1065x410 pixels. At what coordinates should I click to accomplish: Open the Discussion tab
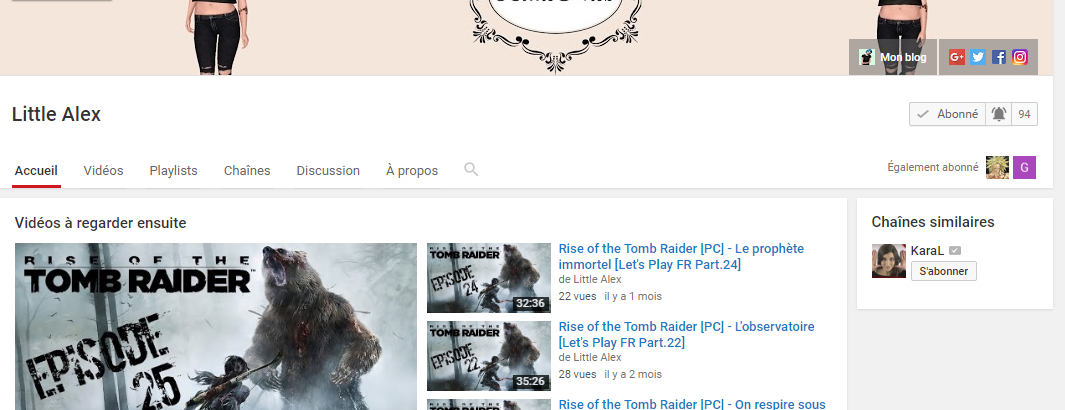[328, 170]
